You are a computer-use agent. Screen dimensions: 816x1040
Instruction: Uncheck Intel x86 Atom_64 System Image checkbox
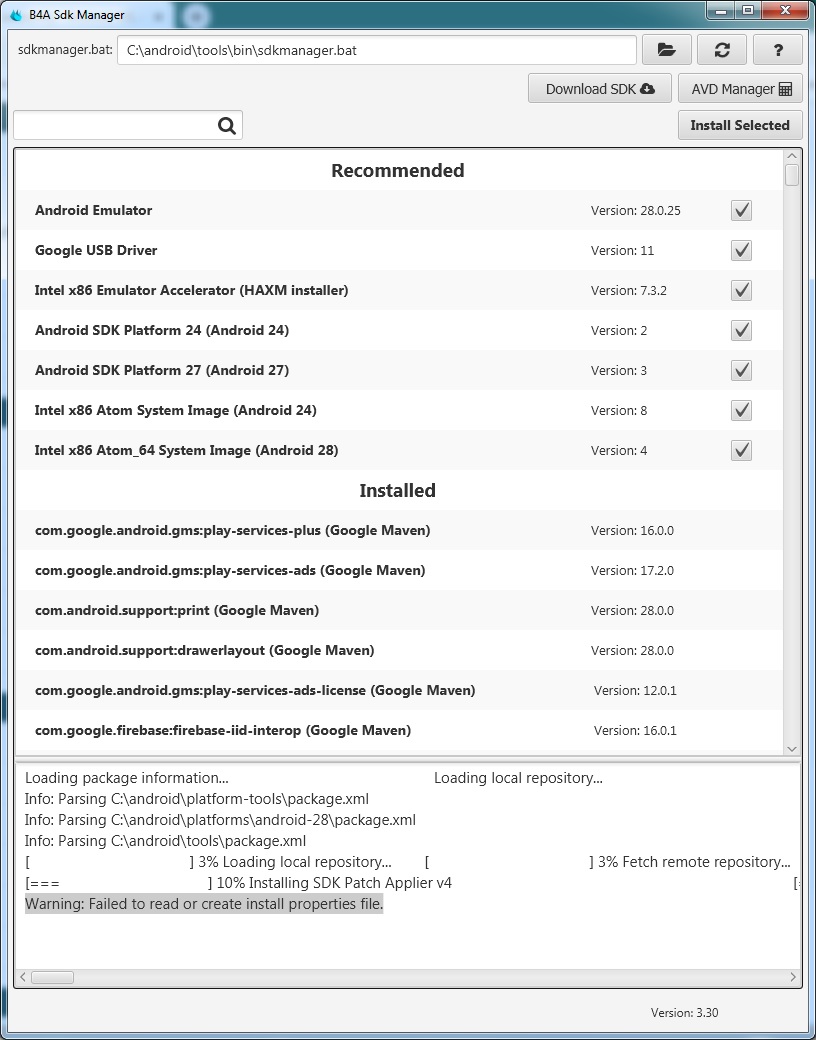coord(741,450)
